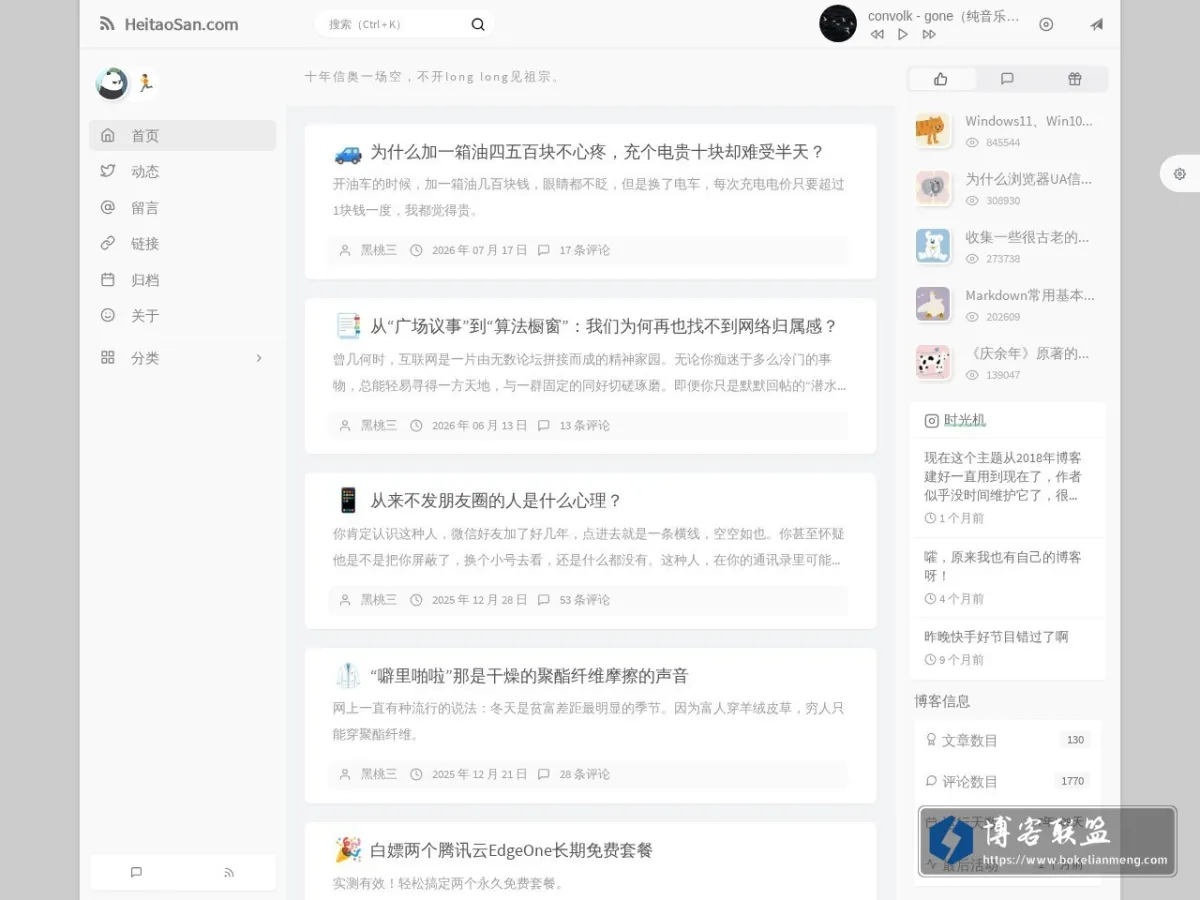
Task: Open moment 现在这个主题从2018年博客
Action: tap(1003, 476)
